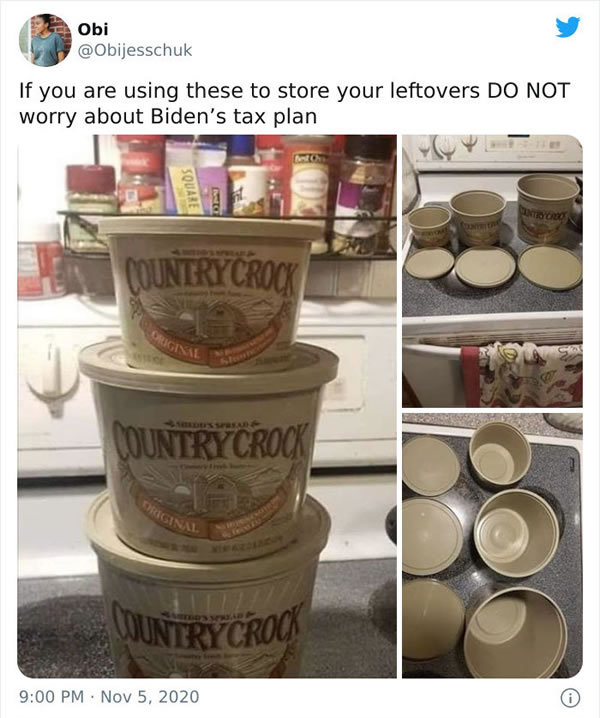
Task: Open Obi's profile avatar
Action: tap(45, 40)
